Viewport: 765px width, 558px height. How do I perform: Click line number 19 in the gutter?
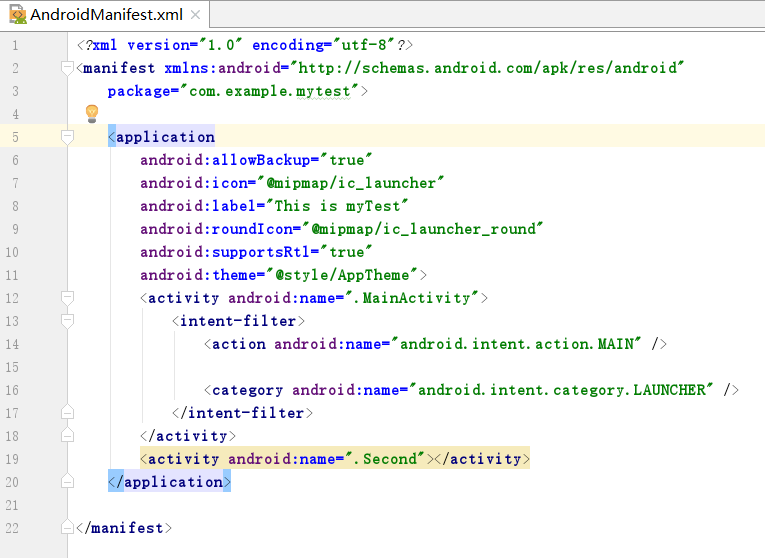[x=12, y=459]
